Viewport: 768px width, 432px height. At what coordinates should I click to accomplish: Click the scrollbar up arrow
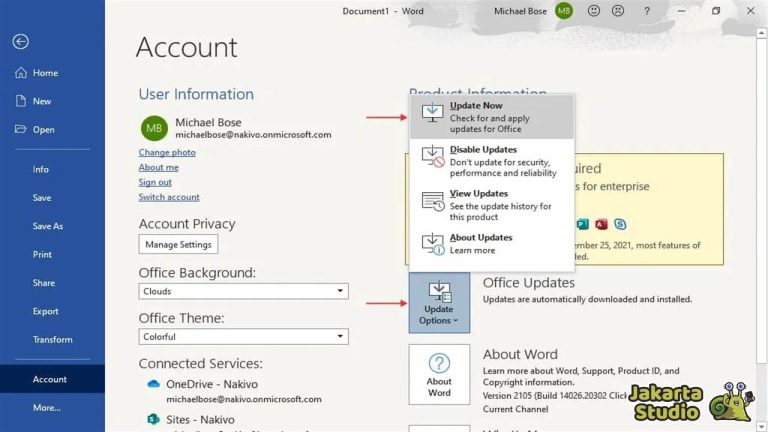[761, 33]
